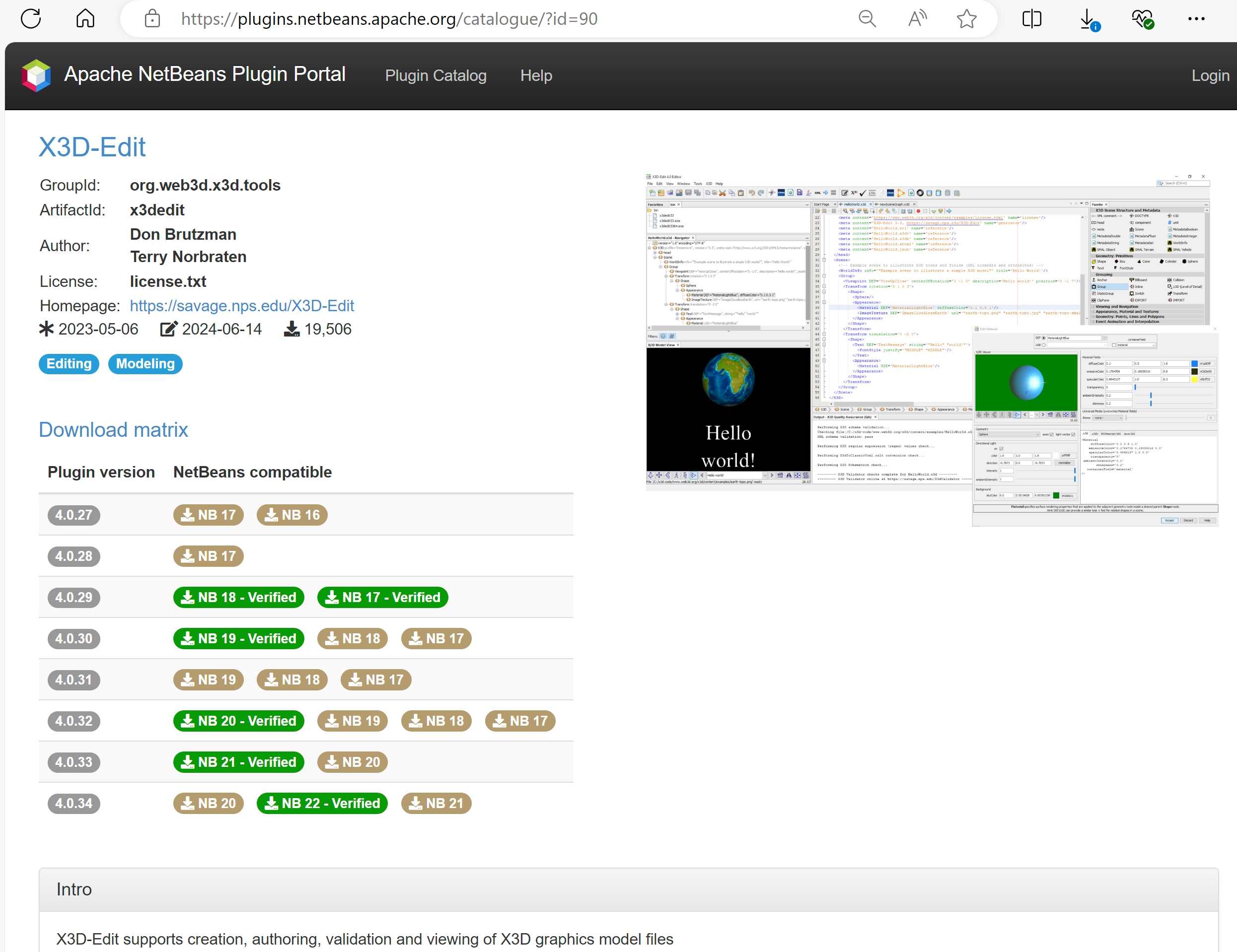1237x952 pixels.
Task: Click the 4.0.30 plugin version badge
Action: pos(73,639)
